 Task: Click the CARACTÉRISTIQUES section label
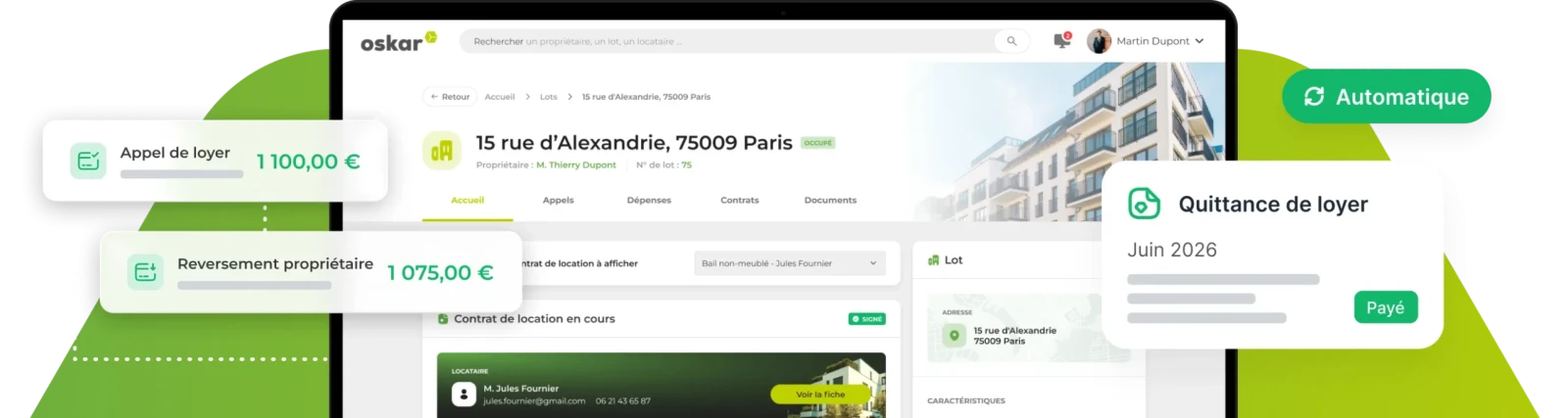(x=966, y=401)
